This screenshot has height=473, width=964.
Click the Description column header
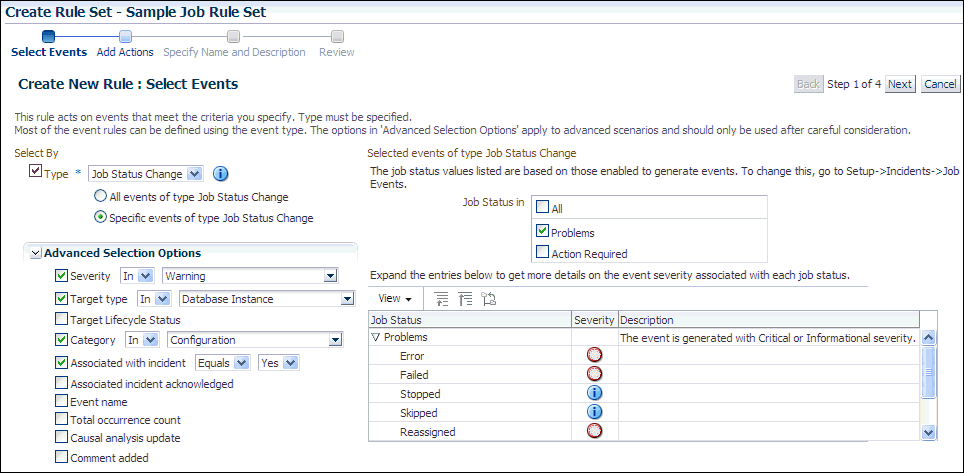[768, 320]
